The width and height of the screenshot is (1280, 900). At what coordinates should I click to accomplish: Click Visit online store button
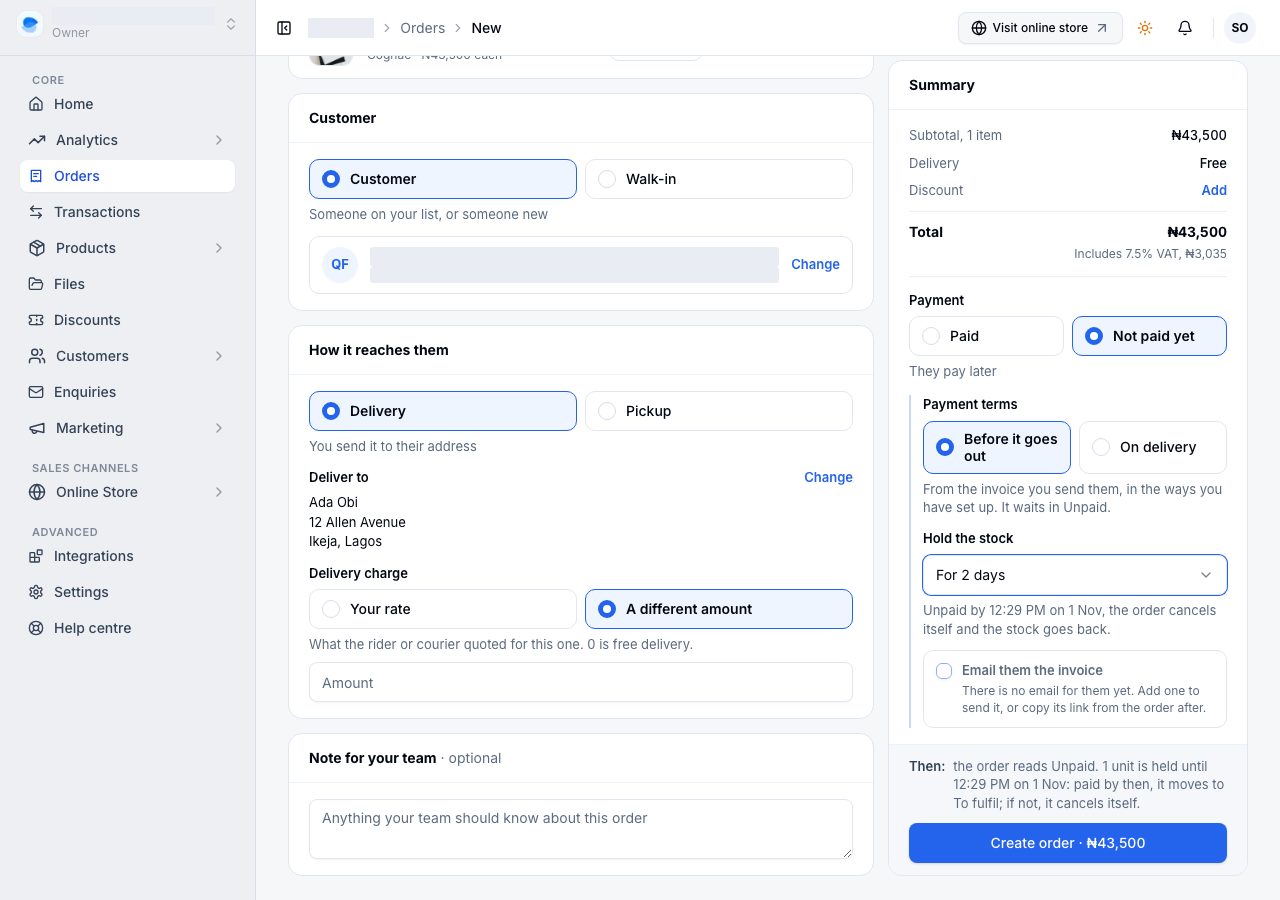[1040, 28]
